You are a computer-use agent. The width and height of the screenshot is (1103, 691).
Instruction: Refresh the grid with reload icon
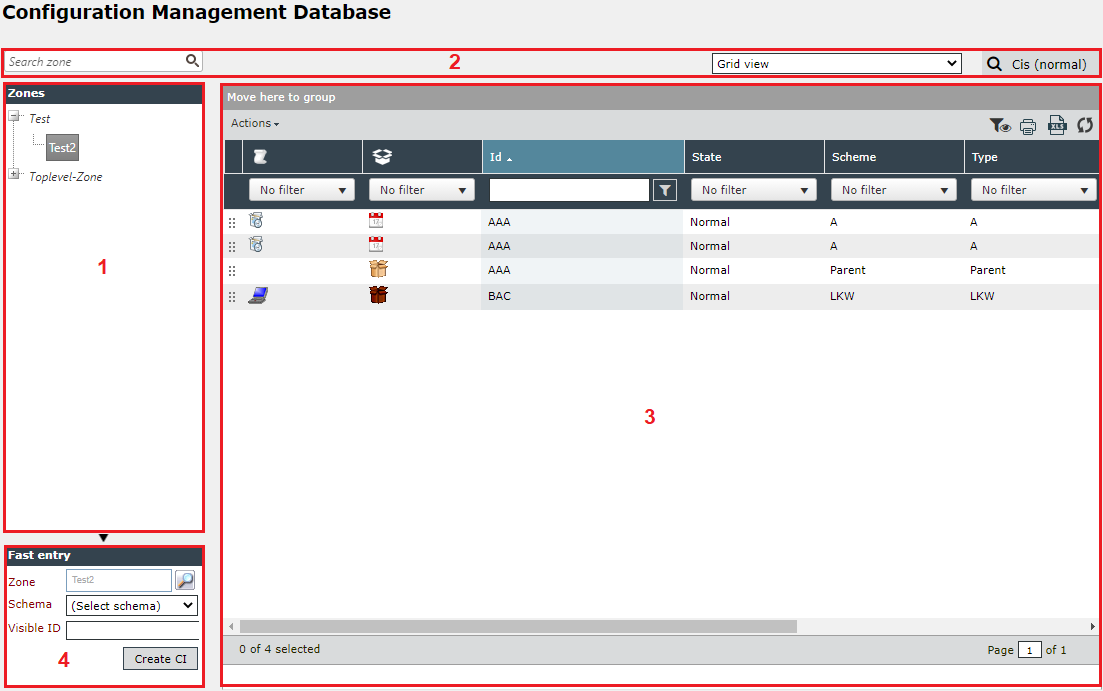tap(1085, 125)
